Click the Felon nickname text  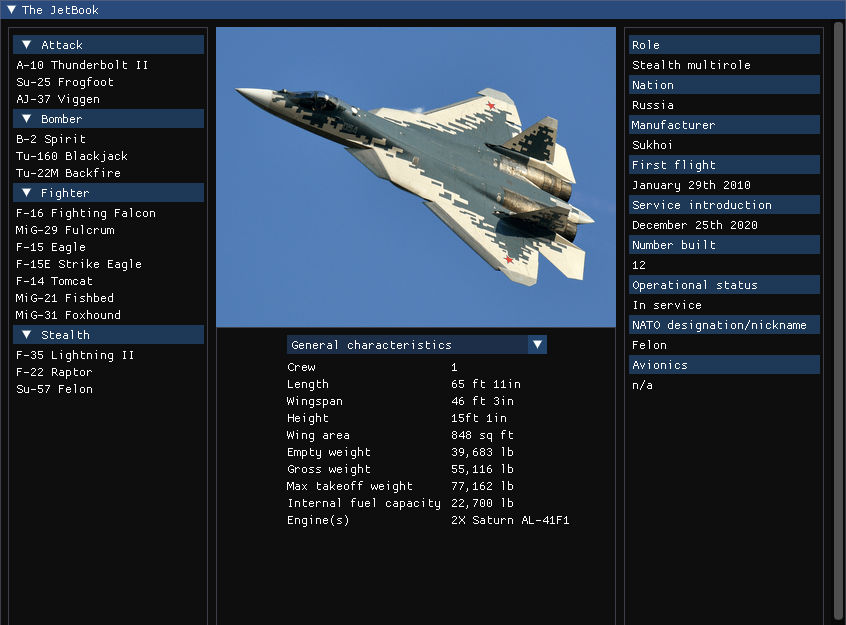point(643,344)
